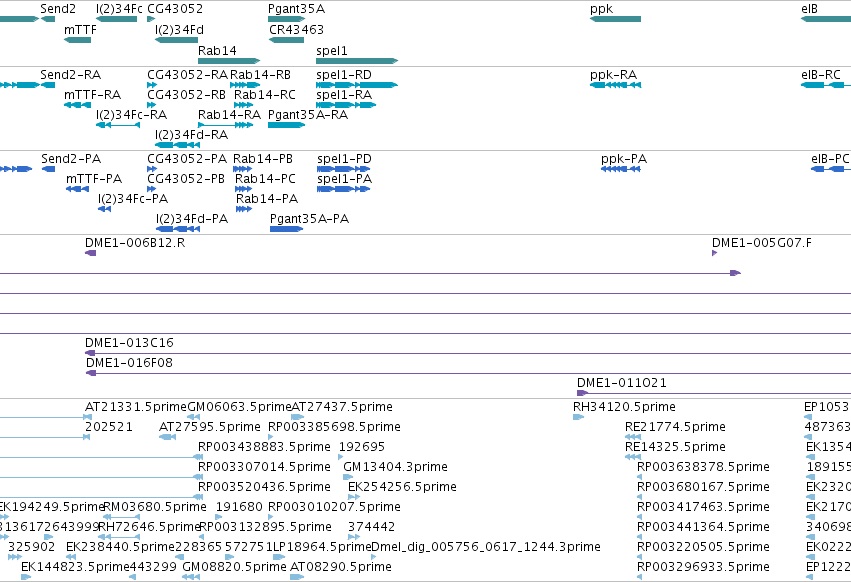Click the RP003638378.5prime marker
The image size is (851, 582).
(639, 477)
